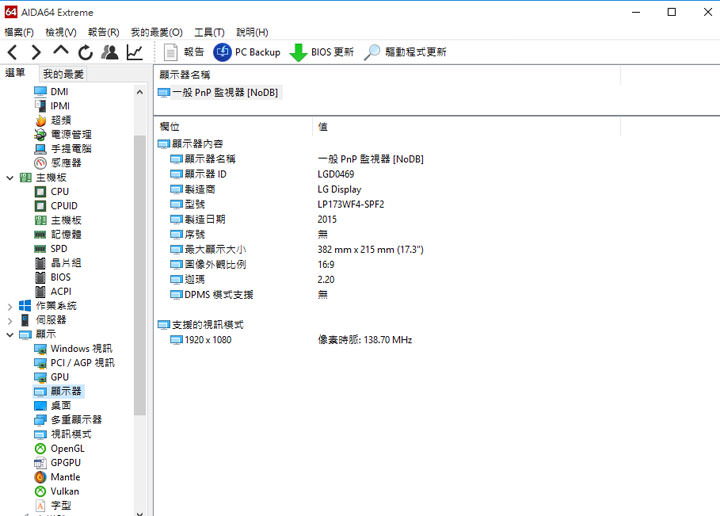Select 一般 PnP 監視器 [NoDB] in the top list
Viewport: 720px width, 516px height.
tap(218, 93)
